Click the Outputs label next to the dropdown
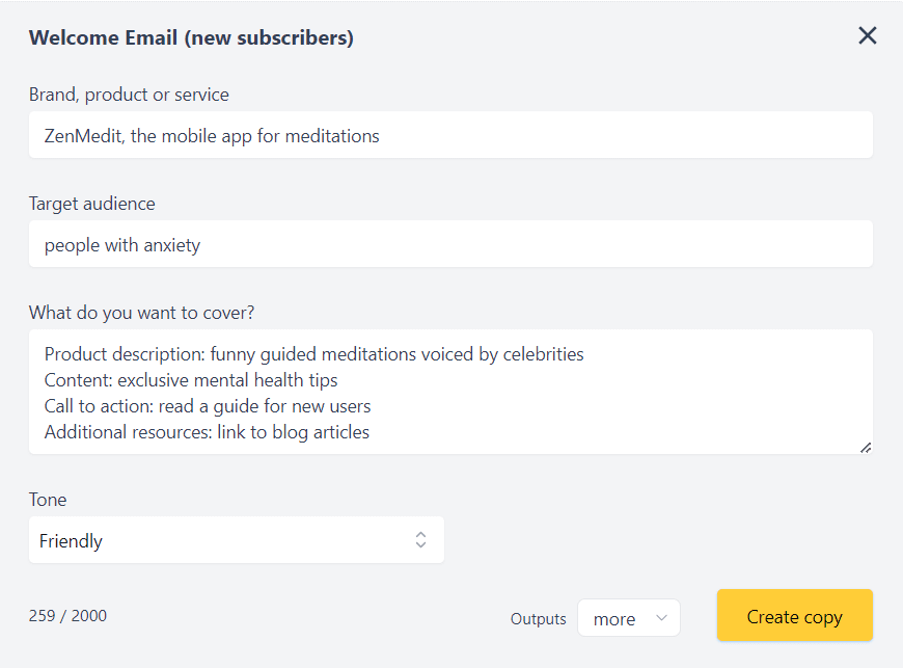 (x=538, y=618)
